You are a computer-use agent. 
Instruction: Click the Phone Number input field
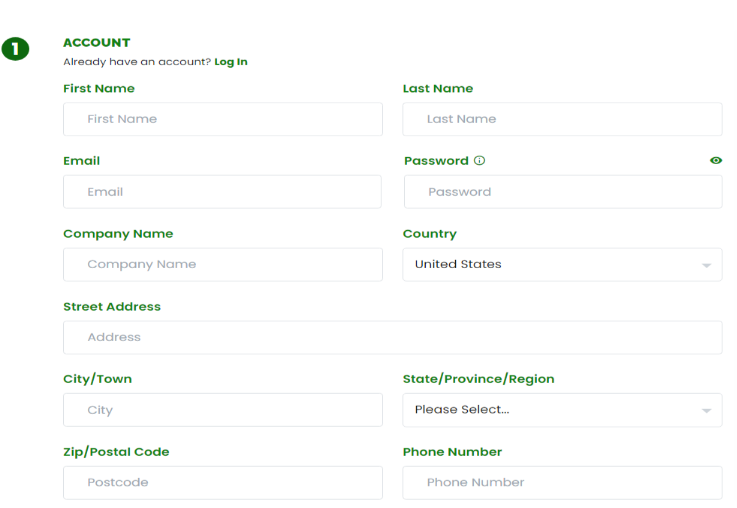(562, 483)
